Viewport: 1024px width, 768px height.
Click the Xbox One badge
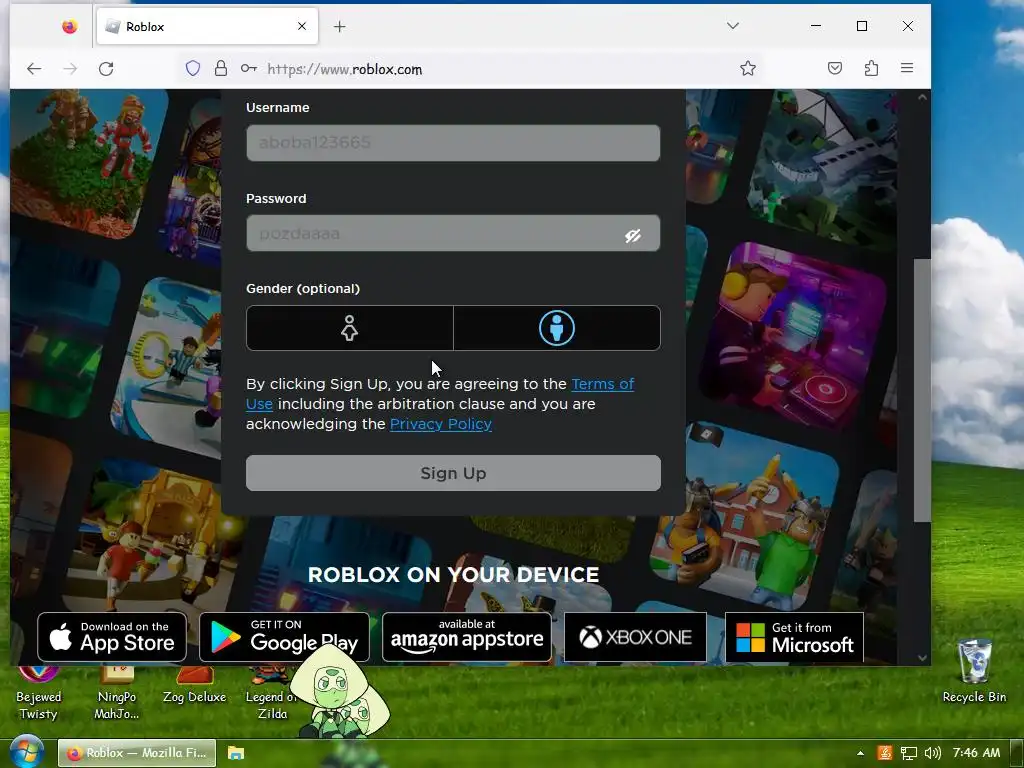(635, 637)
